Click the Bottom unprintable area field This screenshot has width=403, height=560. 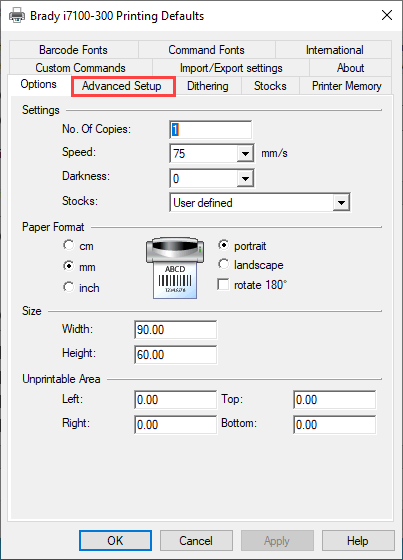(x=334, y=425)
